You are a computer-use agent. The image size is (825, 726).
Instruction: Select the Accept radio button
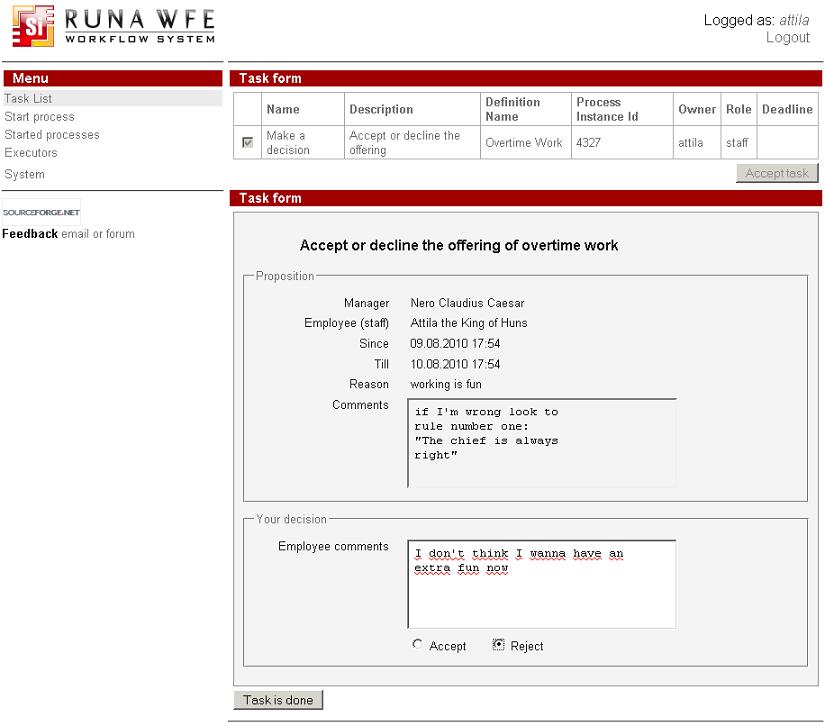coord(417,646)
